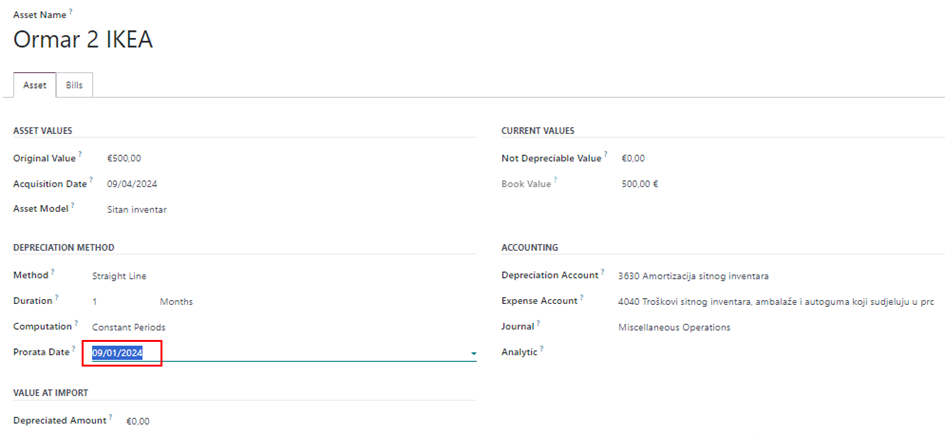
Task: Click the Prorata Date field with 09/01/2024
Action: 118,353
